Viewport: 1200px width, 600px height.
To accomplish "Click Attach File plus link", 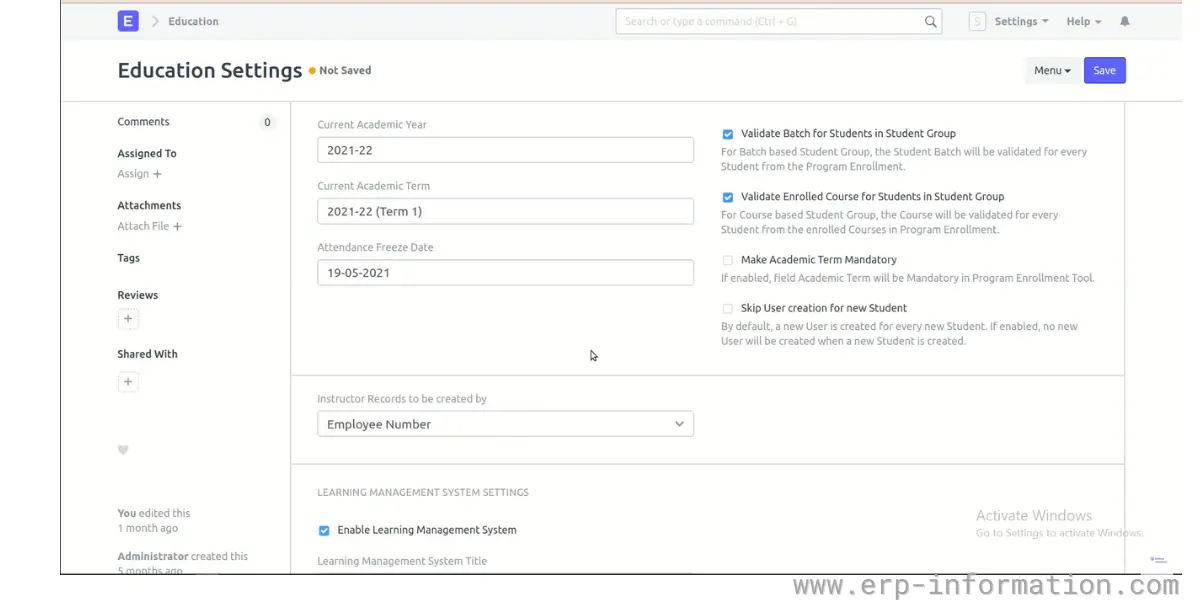I will pyautogui.click(x=150, y=226).
